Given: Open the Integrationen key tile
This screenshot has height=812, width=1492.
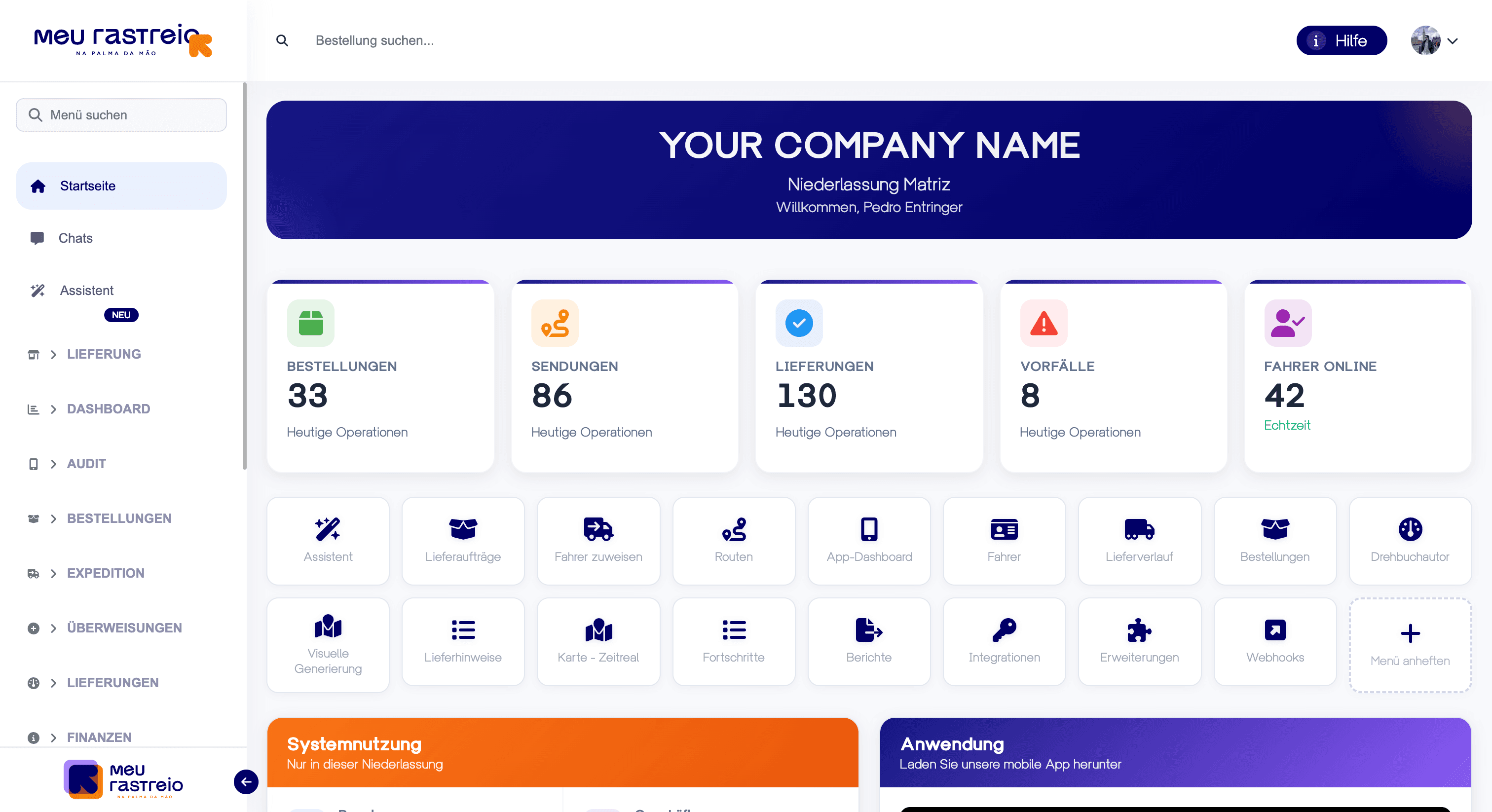Looking at the screenshot, I should 1005,642.
